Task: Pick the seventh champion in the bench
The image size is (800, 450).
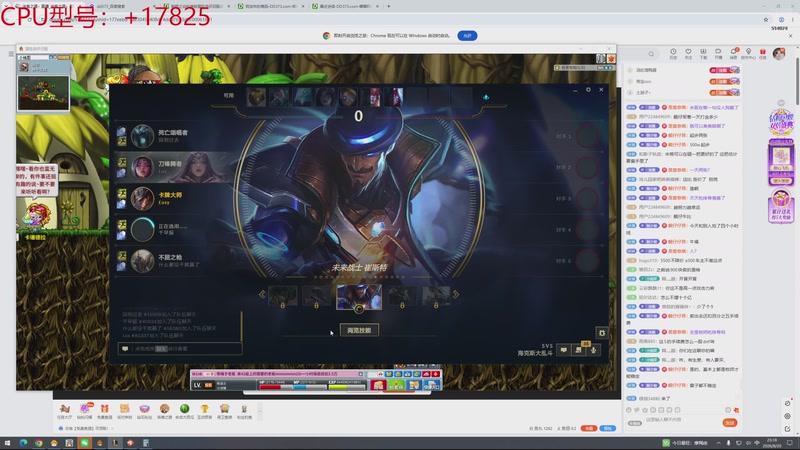Action: pos(394,97)
